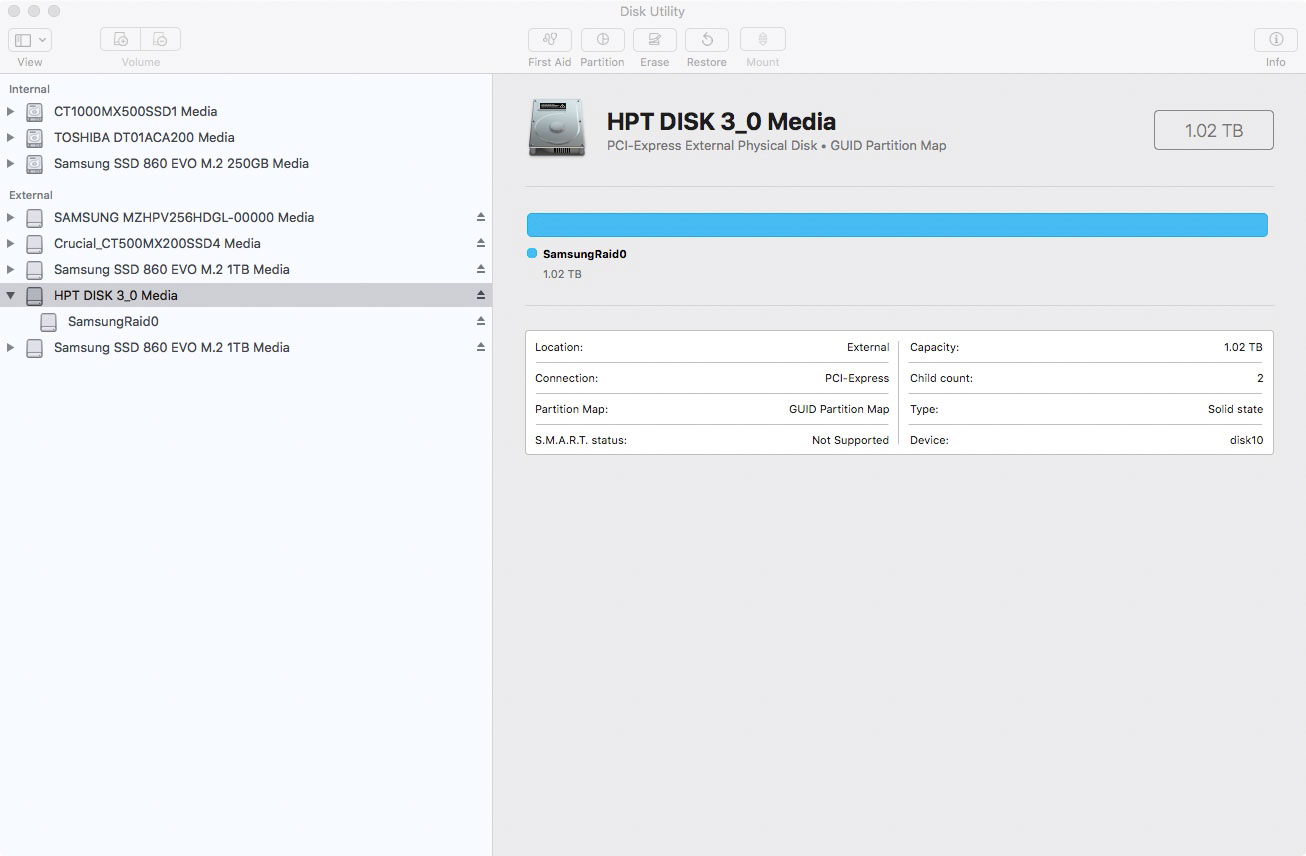Collapse the HPT DISK 3_0 Media tree
This screenshot has width=1306, height=856.
[x=11, y=295]
